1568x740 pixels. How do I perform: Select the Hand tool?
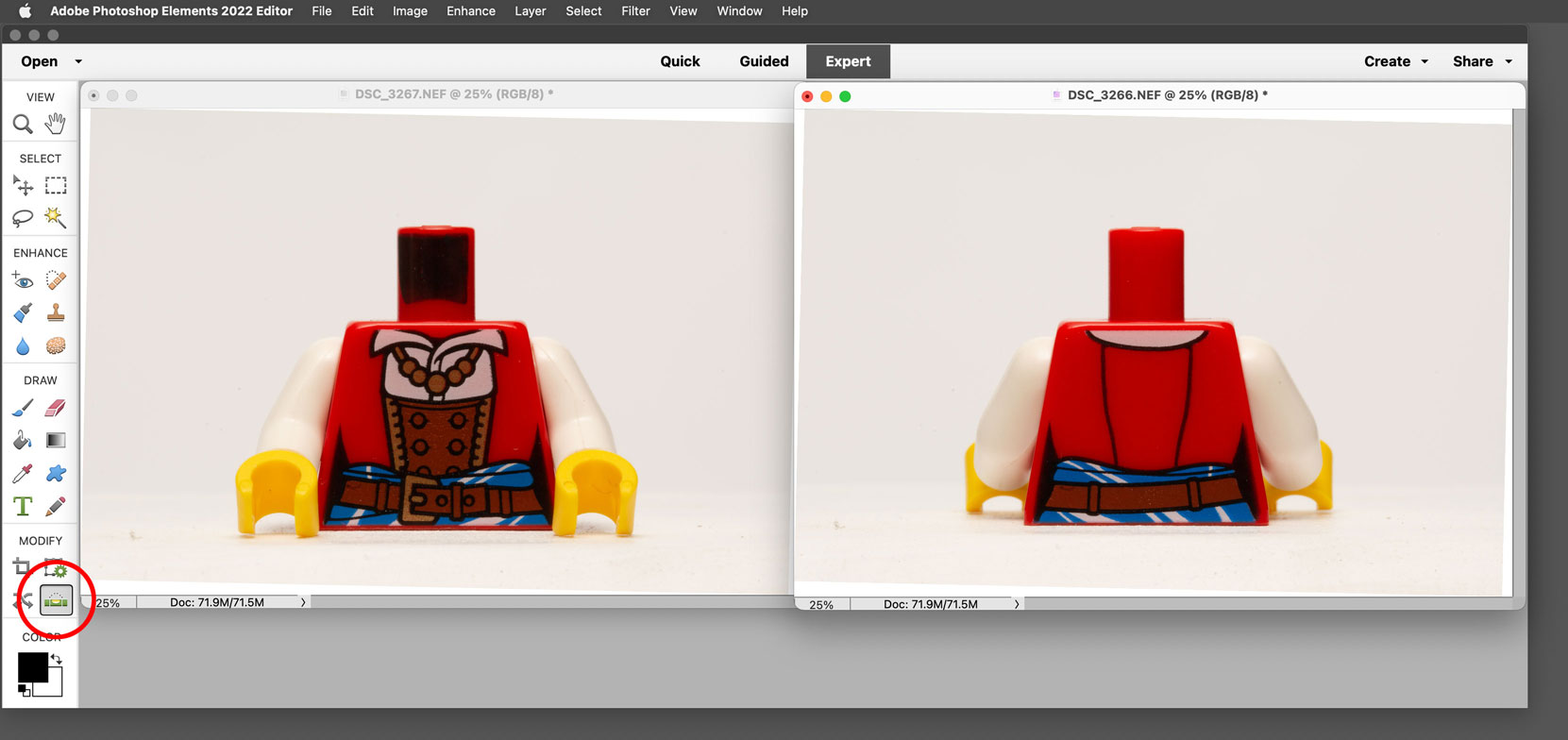tap(56, 124)
